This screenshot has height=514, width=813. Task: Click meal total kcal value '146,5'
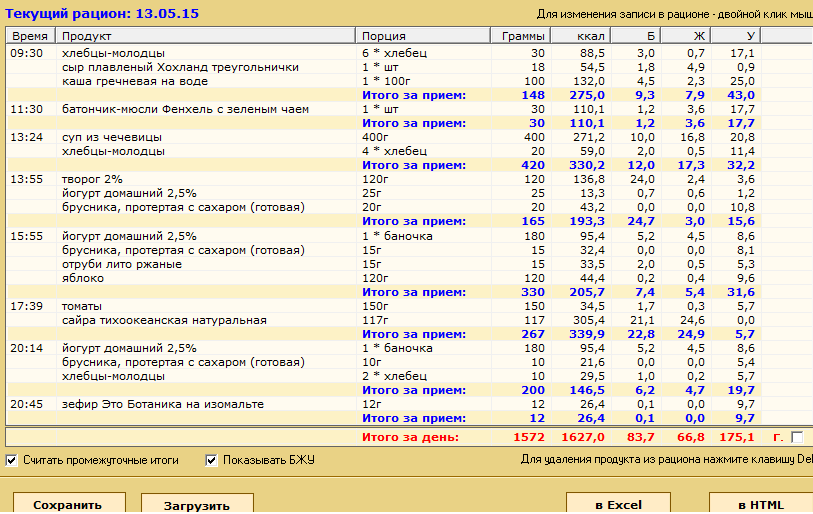587,390
